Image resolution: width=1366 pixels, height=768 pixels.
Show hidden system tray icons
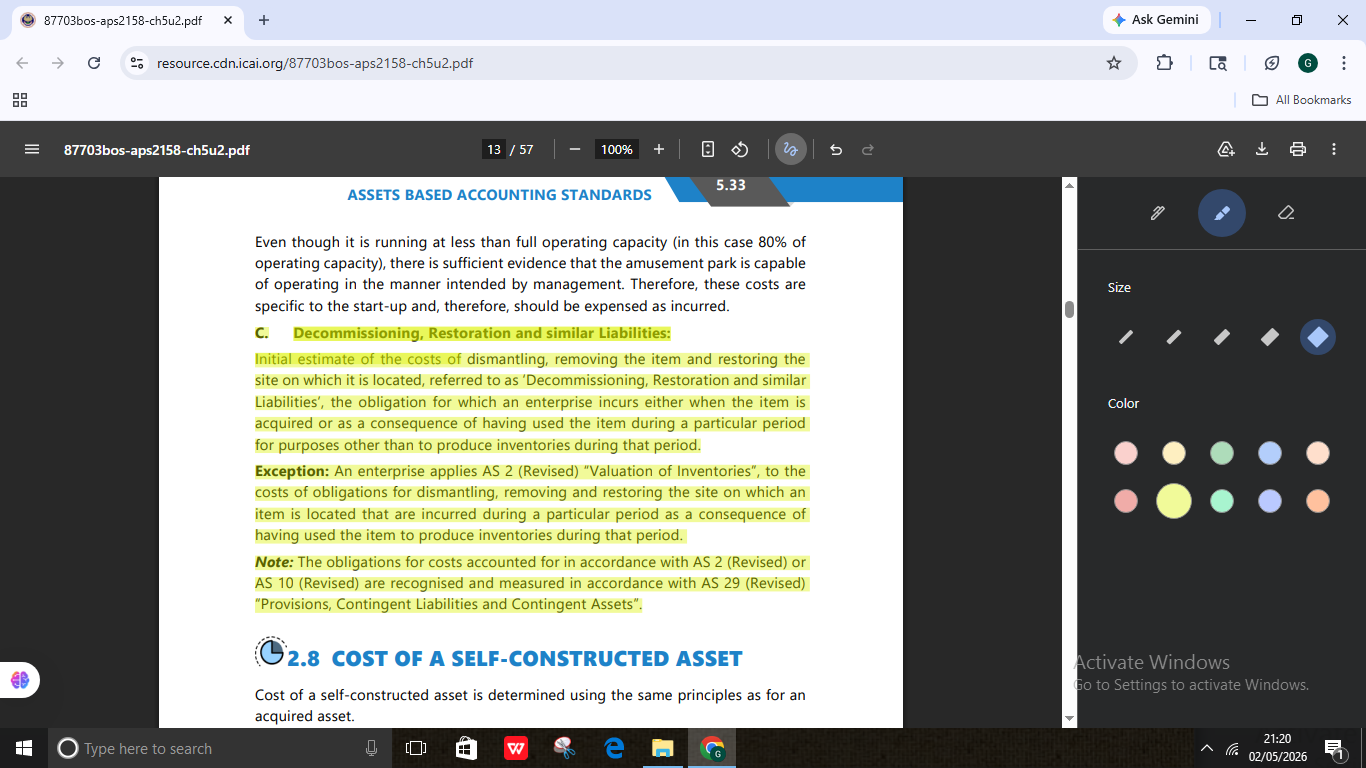click(1207, 748)
